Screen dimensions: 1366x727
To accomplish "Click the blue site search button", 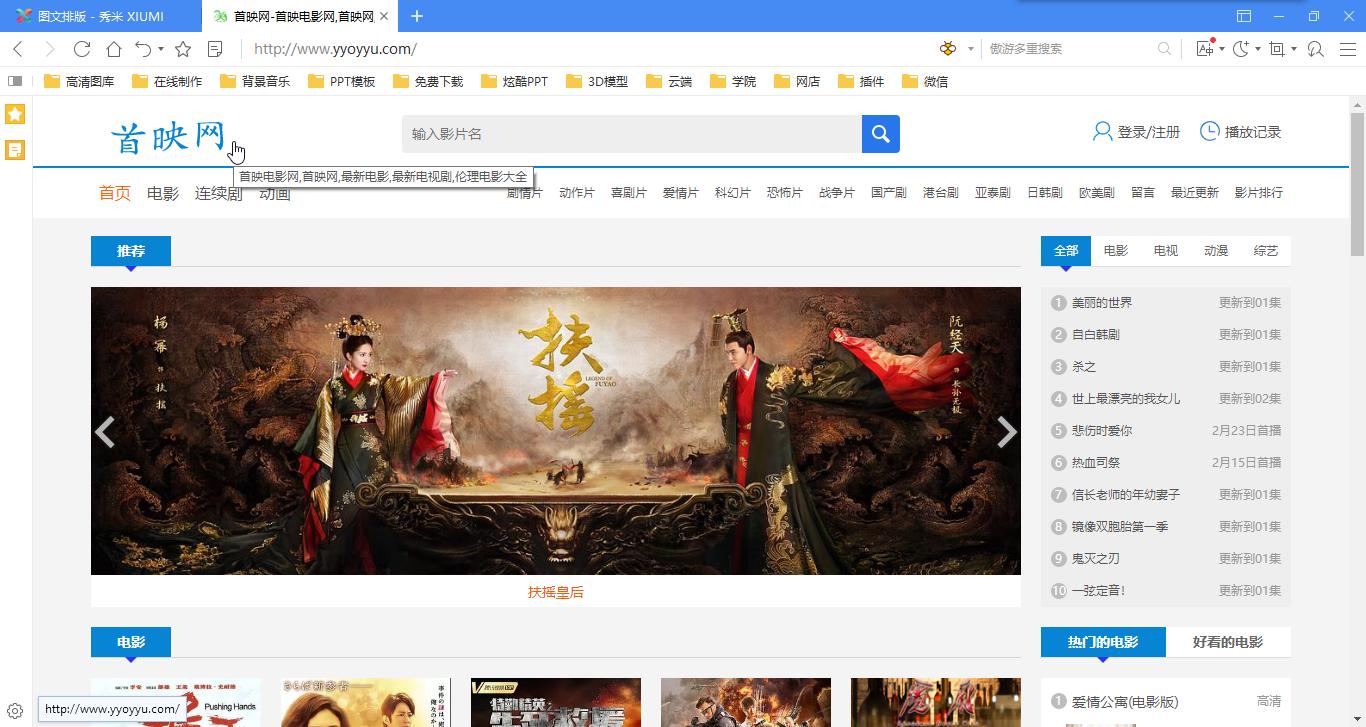I will click(x=881, y=134).
